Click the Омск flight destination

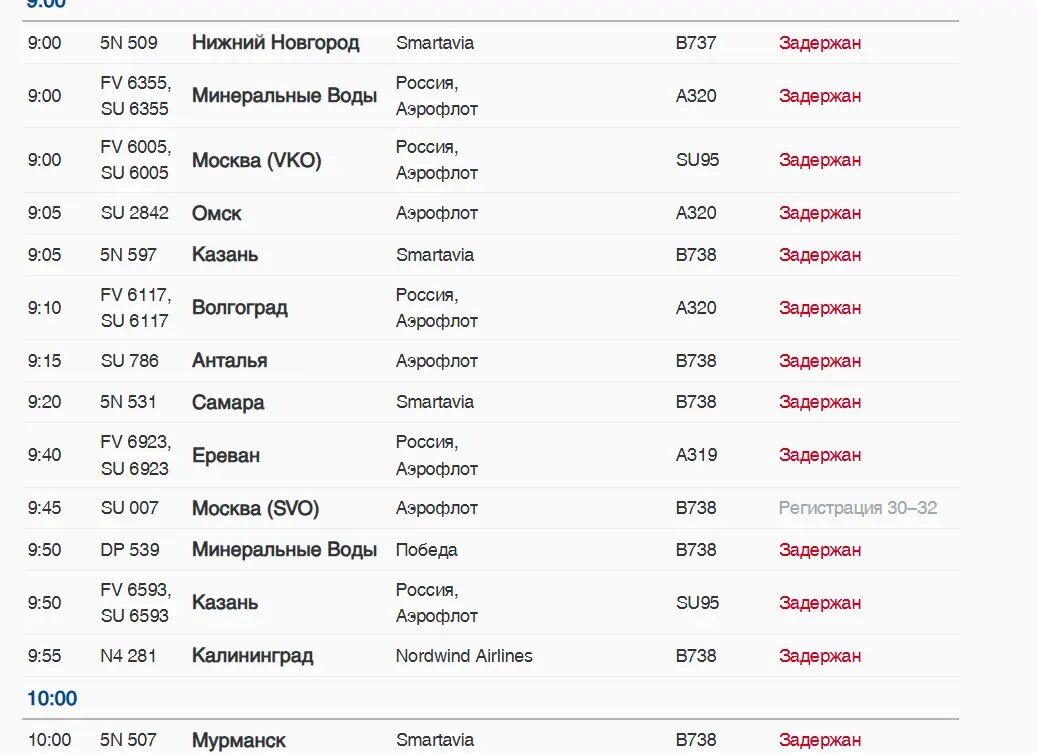pos(216,213)
